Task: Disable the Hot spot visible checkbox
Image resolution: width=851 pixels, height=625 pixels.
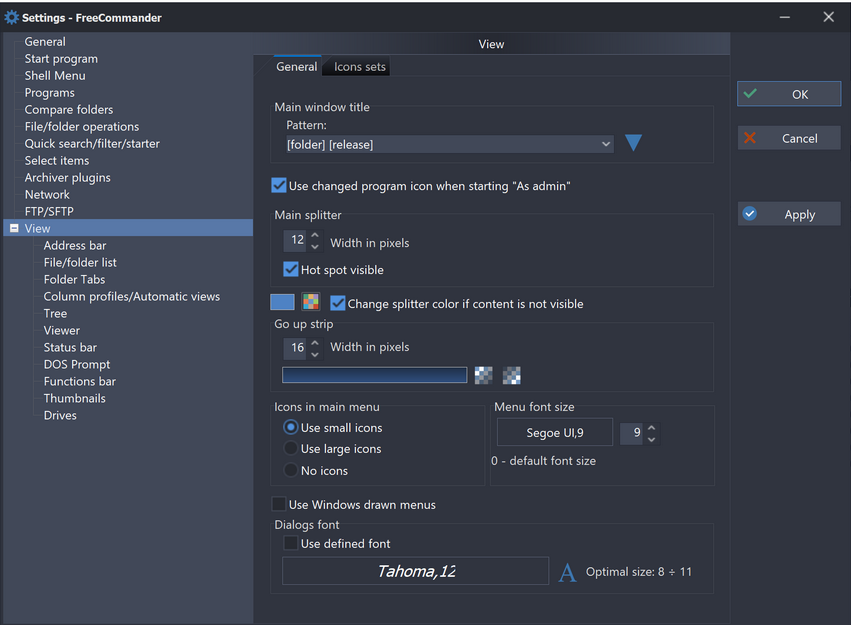Action: [x=291, y=269]
